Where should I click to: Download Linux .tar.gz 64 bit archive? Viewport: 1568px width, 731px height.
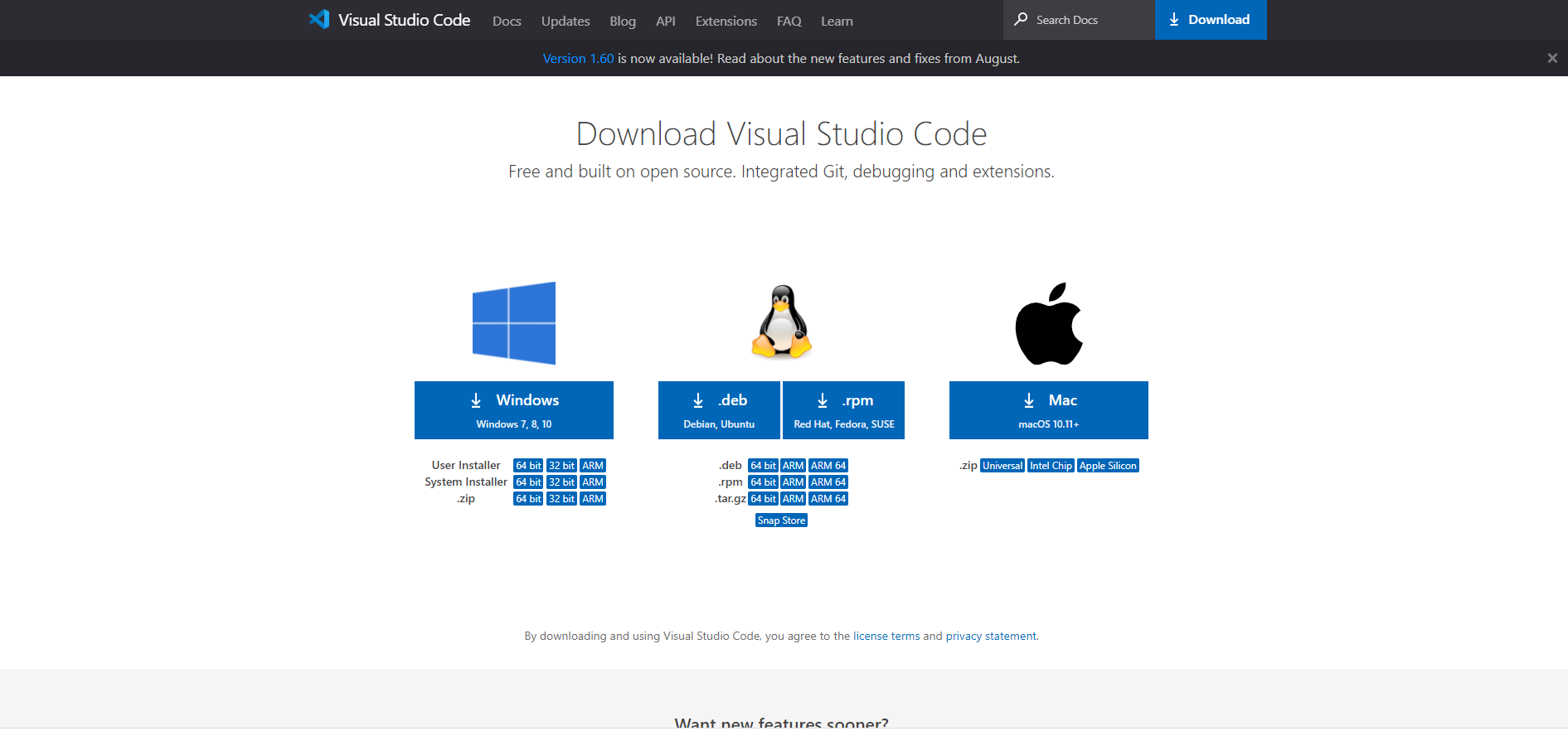coord(763,499)
